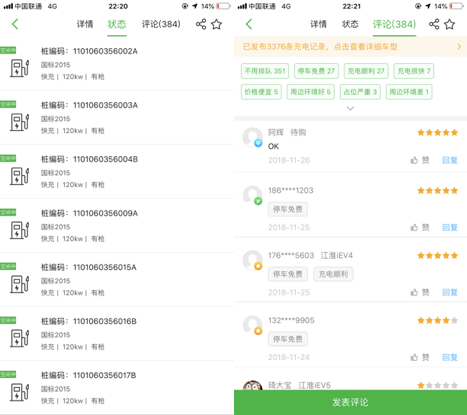Select pile code 1101060356016B text
The height and width of the screenshot is (415, 467).
pyautogui.click(x=105, y=321)
